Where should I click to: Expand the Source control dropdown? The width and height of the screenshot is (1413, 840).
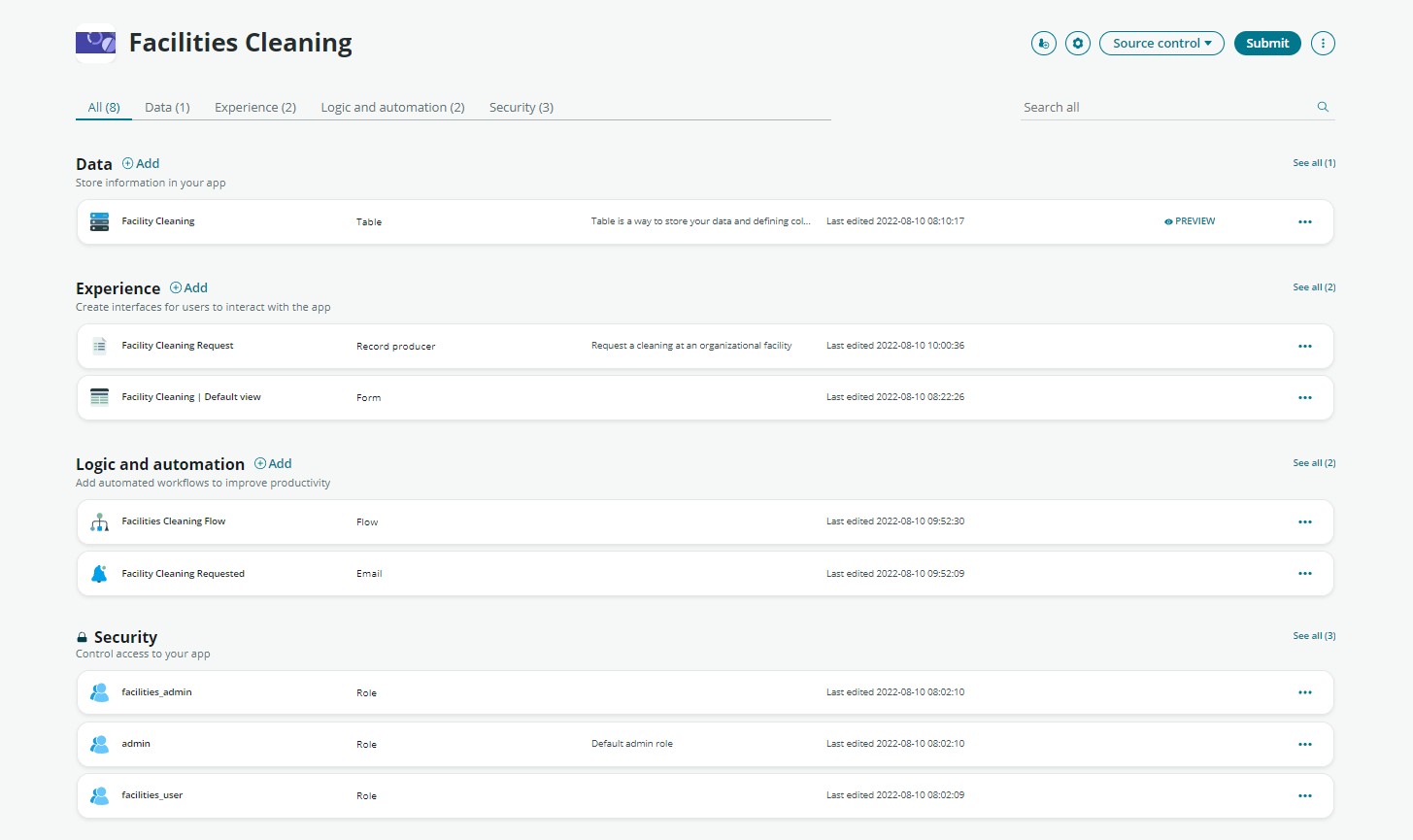[1161, 43]
